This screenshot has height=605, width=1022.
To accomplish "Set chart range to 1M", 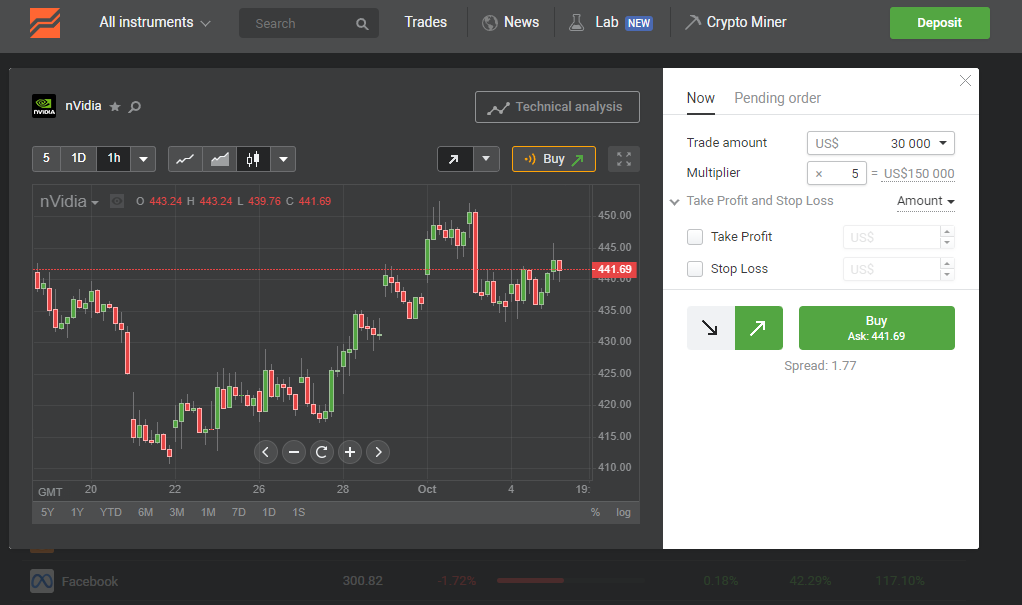I will (208, 512).
